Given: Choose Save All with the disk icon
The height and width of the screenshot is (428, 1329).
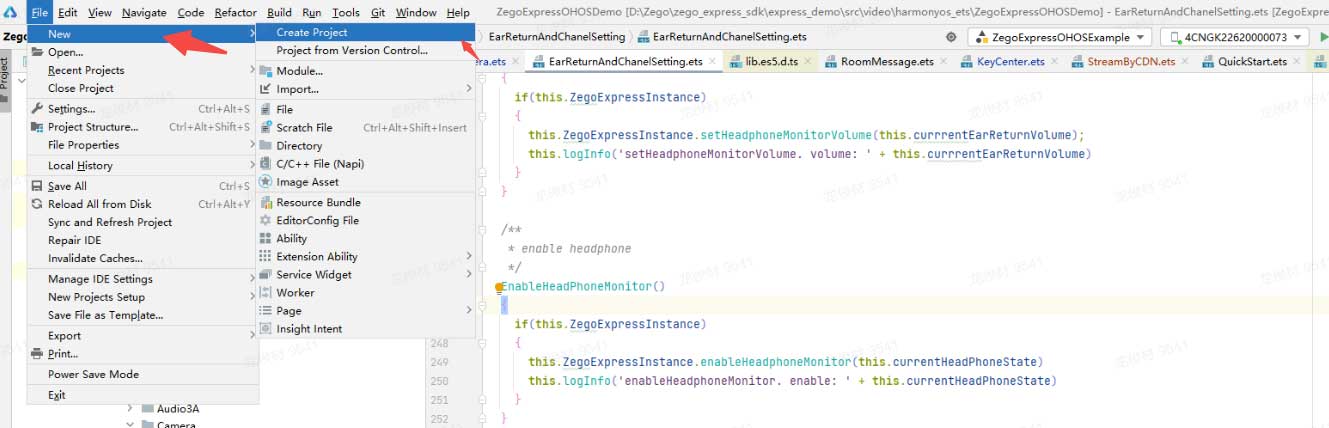Looking at the screenshot, I should (67, 186).
